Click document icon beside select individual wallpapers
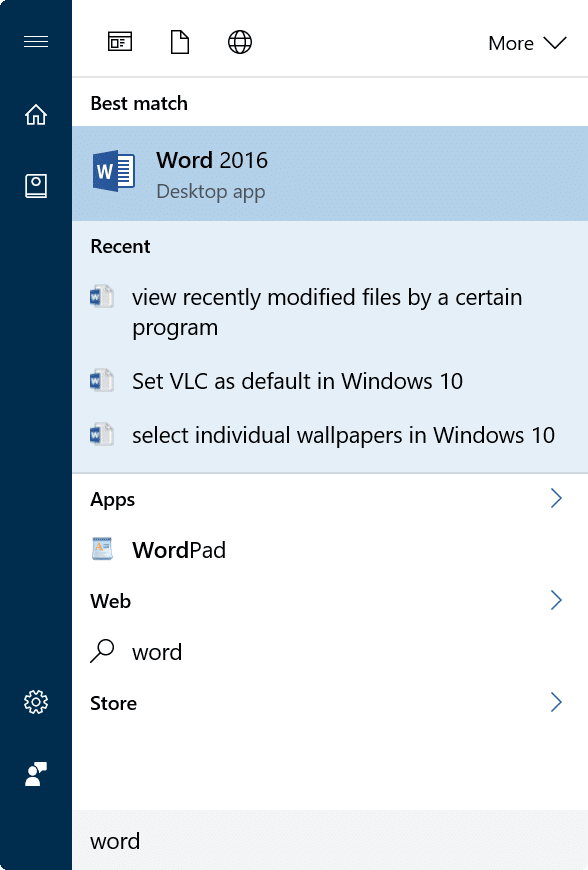Viewport: 588px width, 870px height. point(102,434)
